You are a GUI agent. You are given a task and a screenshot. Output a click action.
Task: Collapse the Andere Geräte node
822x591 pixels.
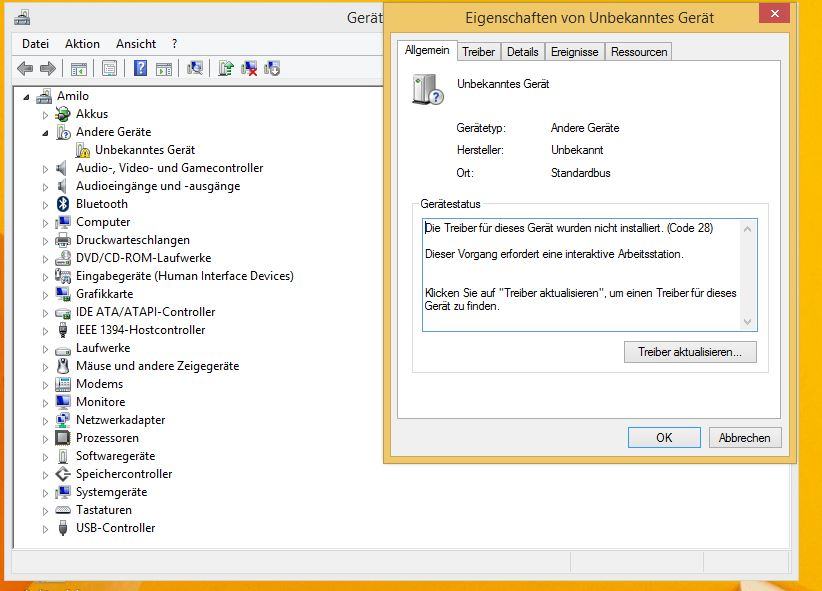pos(45,133)
